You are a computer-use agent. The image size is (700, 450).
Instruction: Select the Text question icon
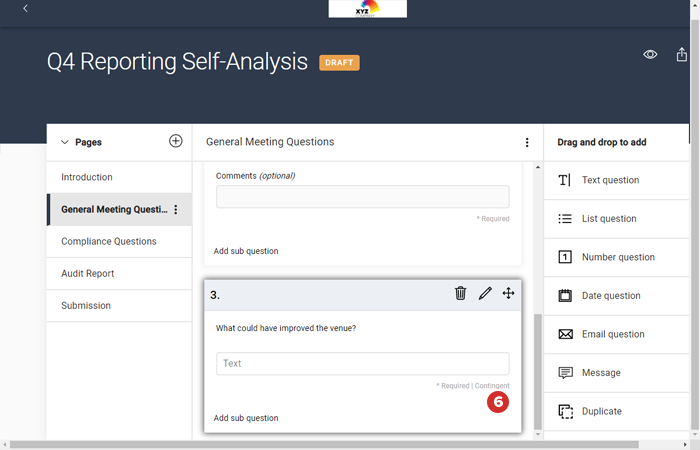pos(564,180)
